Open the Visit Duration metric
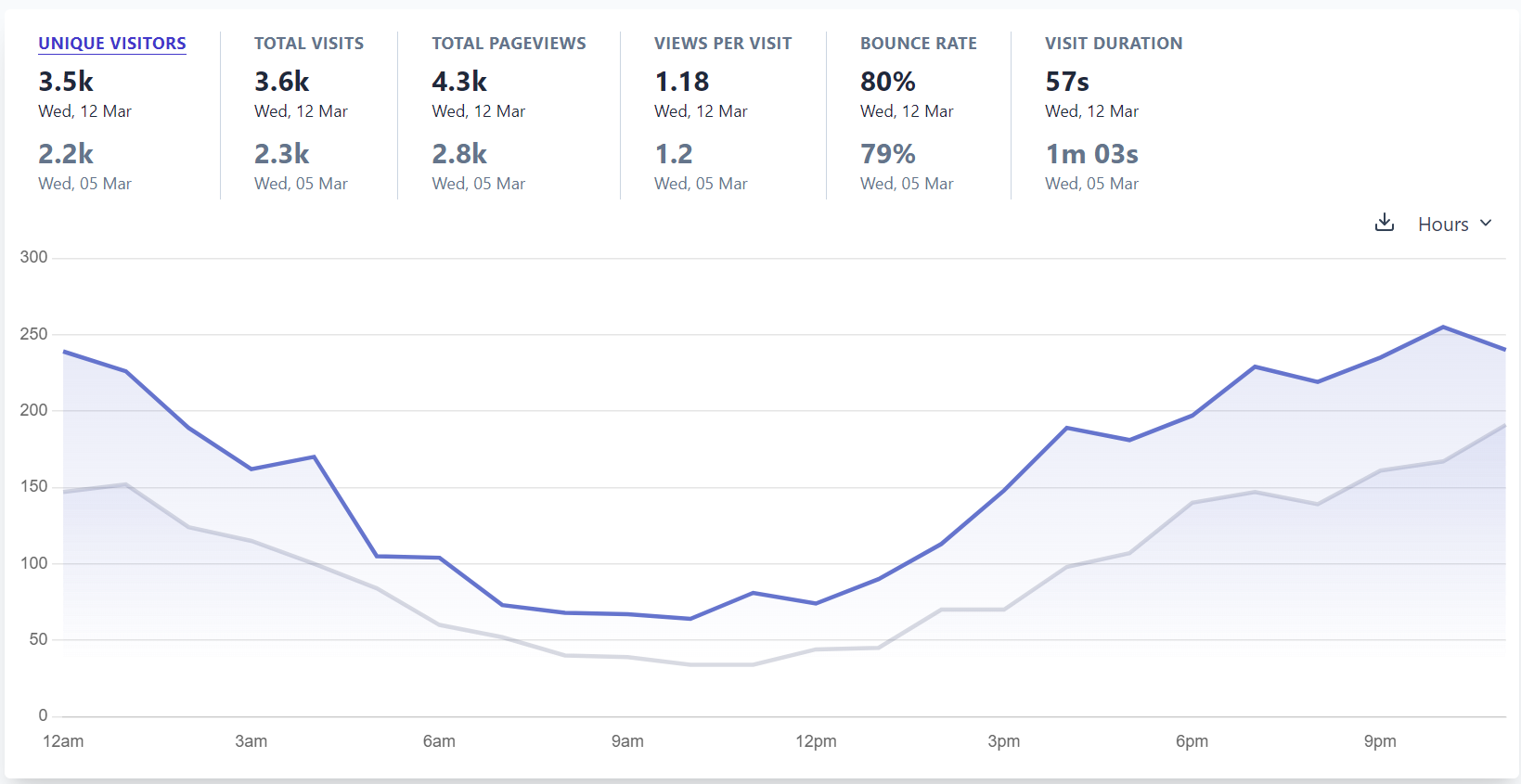This screenshot has height=784, width=1521. point(1114,44)
